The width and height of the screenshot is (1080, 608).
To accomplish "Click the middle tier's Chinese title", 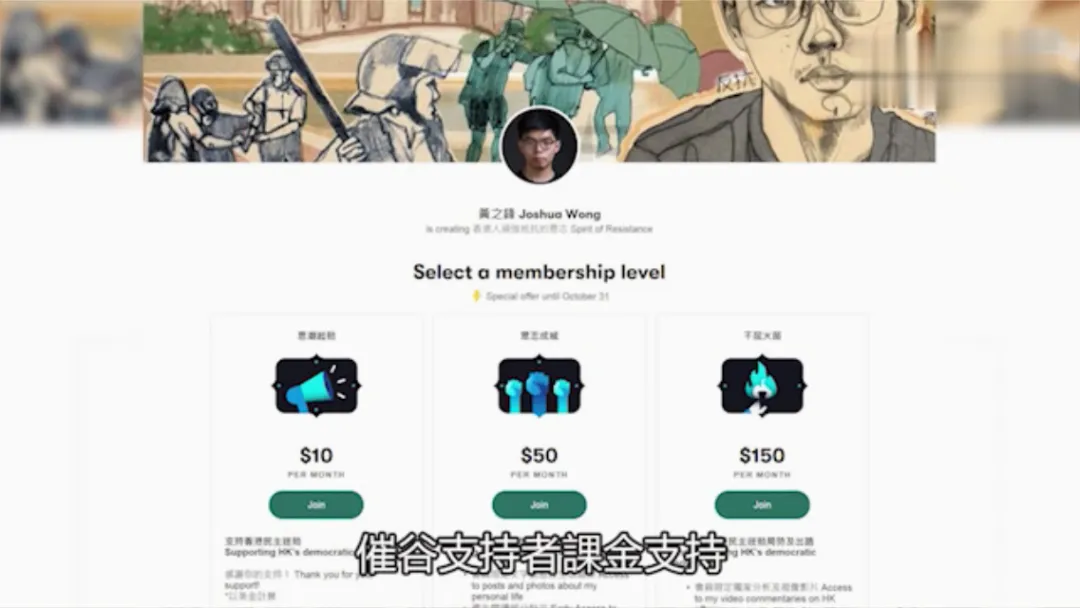I will tap(539, 335).
